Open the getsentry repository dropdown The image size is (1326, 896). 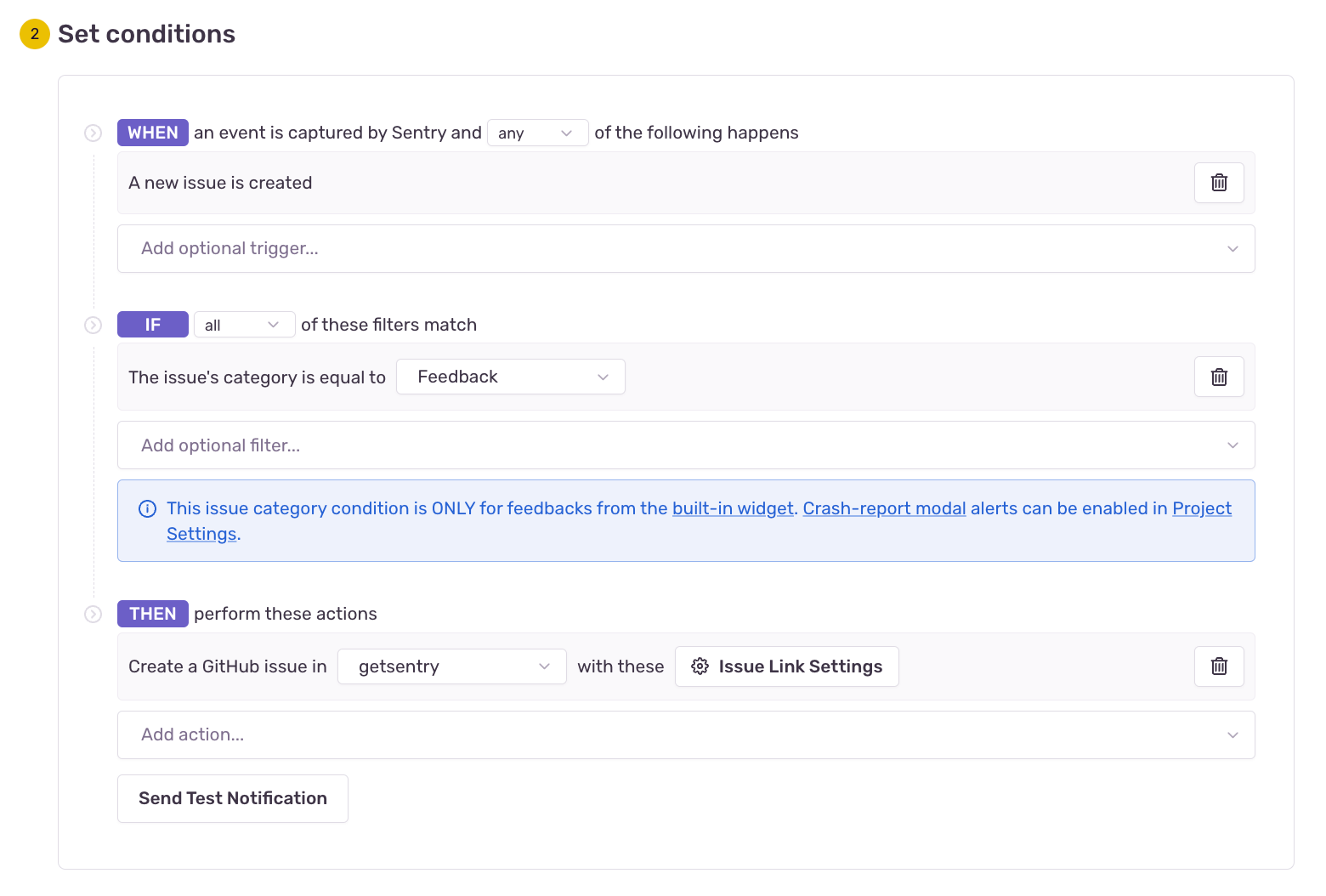(x=451, y=666)
